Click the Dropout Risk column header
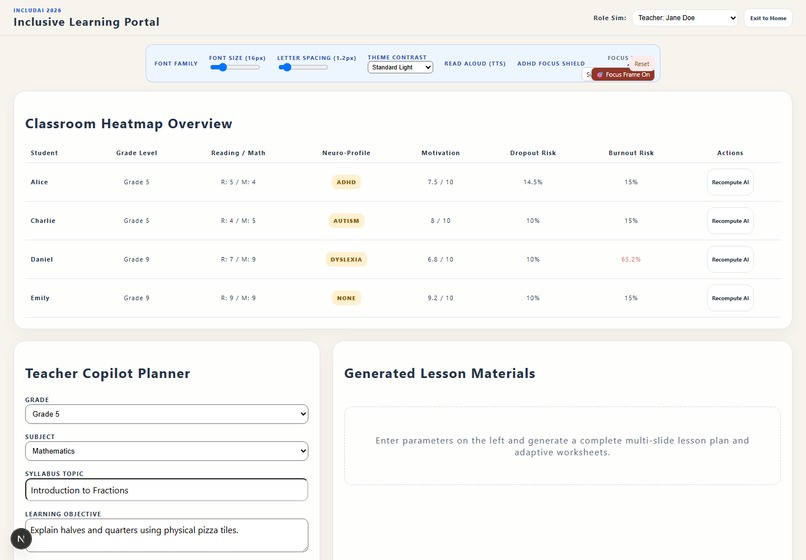Image resolution: width=806 pixels, height=560 pixels. (x=533, y=153)
